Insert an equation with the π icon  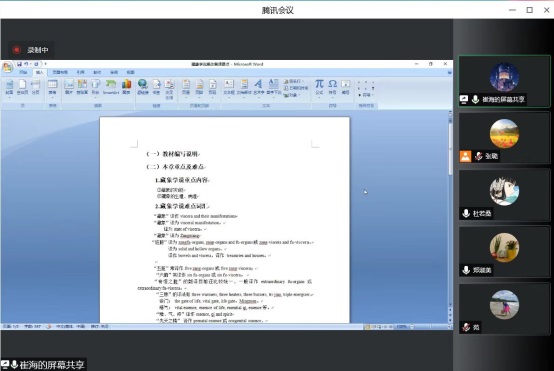(319, 87)
